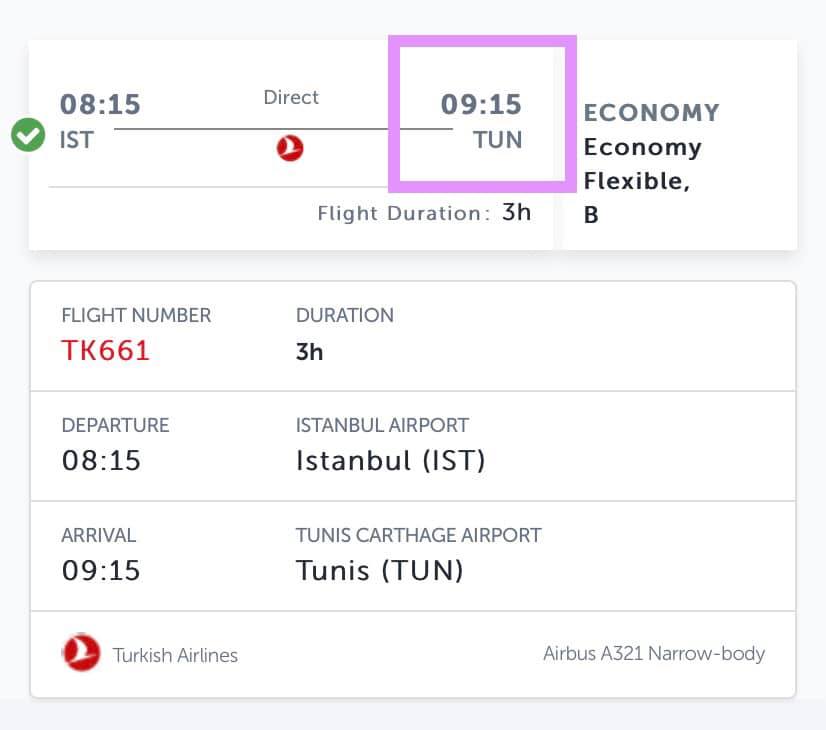This screenshot has width=826, height=730.
Task: Select the 09:15 arrival time at top
Action: click(x=481, y=104)
